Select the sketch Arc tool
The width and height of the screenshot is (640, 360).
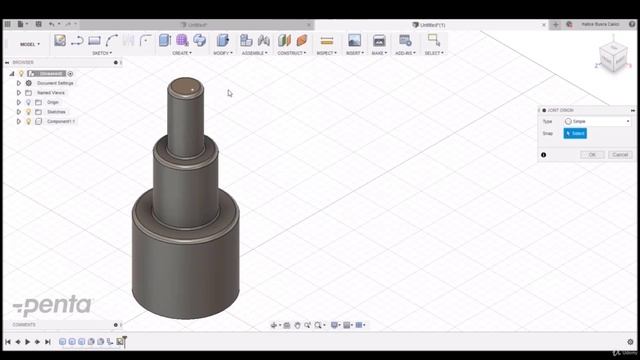pyautogui.click(x=111, y=40)
